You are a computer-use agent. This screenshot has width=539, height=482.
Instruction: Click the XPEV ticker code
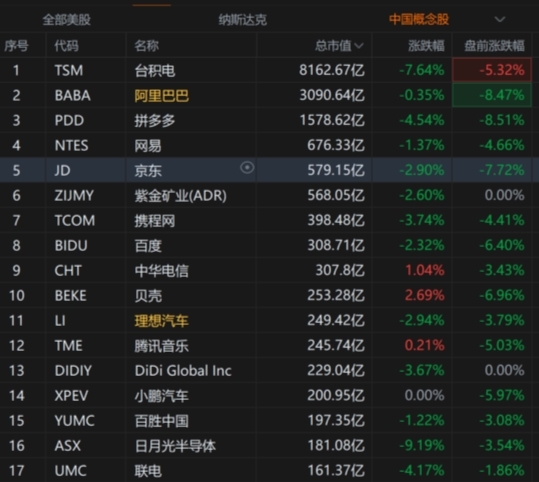(x=72, y=396)
